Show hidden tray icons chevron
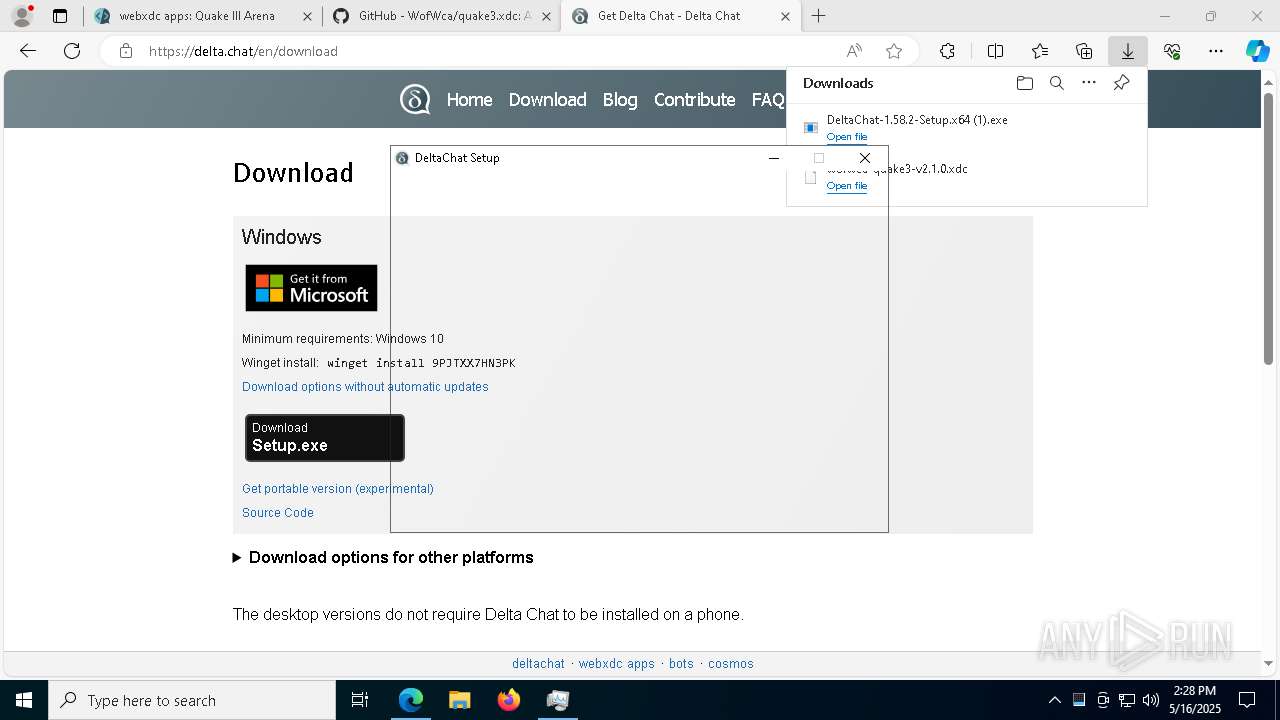This screenshot has width=1280, height=720. 1054,700
